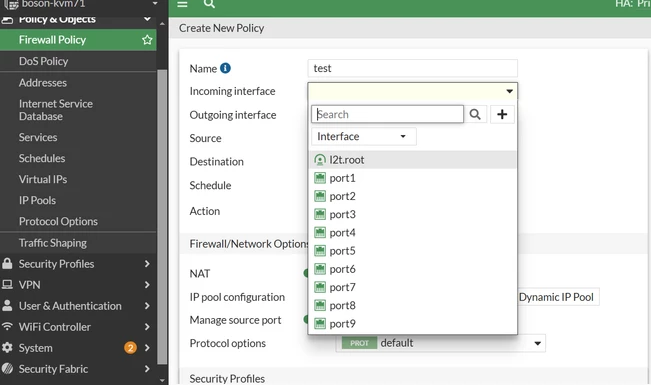Open the Protocol options default dropdown
Image resolution: width=651 pixels, height=385 pixels.
[x=441, y=343]
